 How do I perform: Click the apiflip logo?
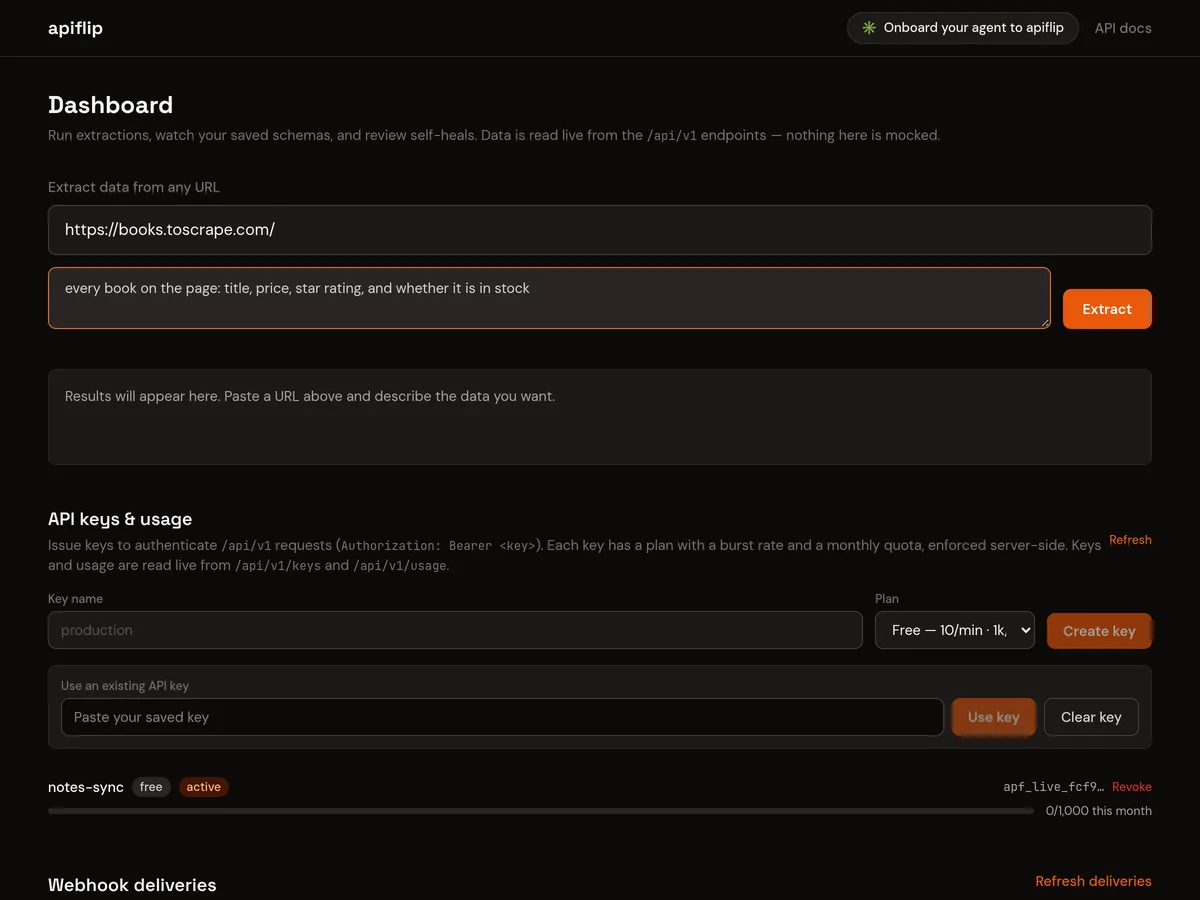[75, 28]
